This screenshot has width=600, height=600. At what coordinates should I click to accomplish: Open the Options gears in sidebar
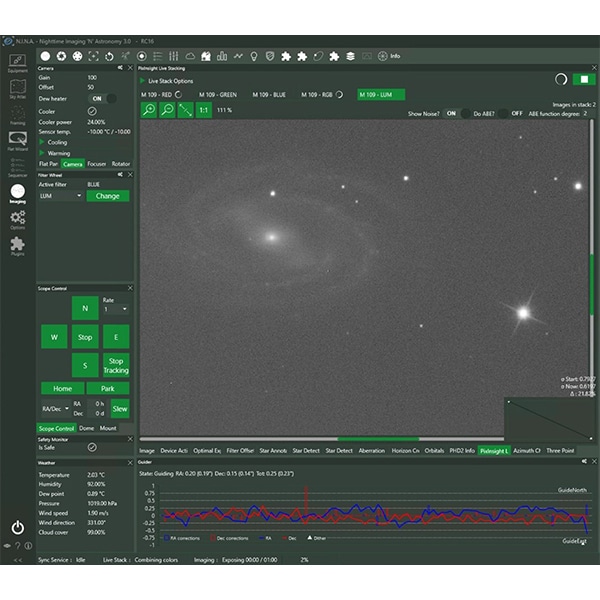(18, 220)
